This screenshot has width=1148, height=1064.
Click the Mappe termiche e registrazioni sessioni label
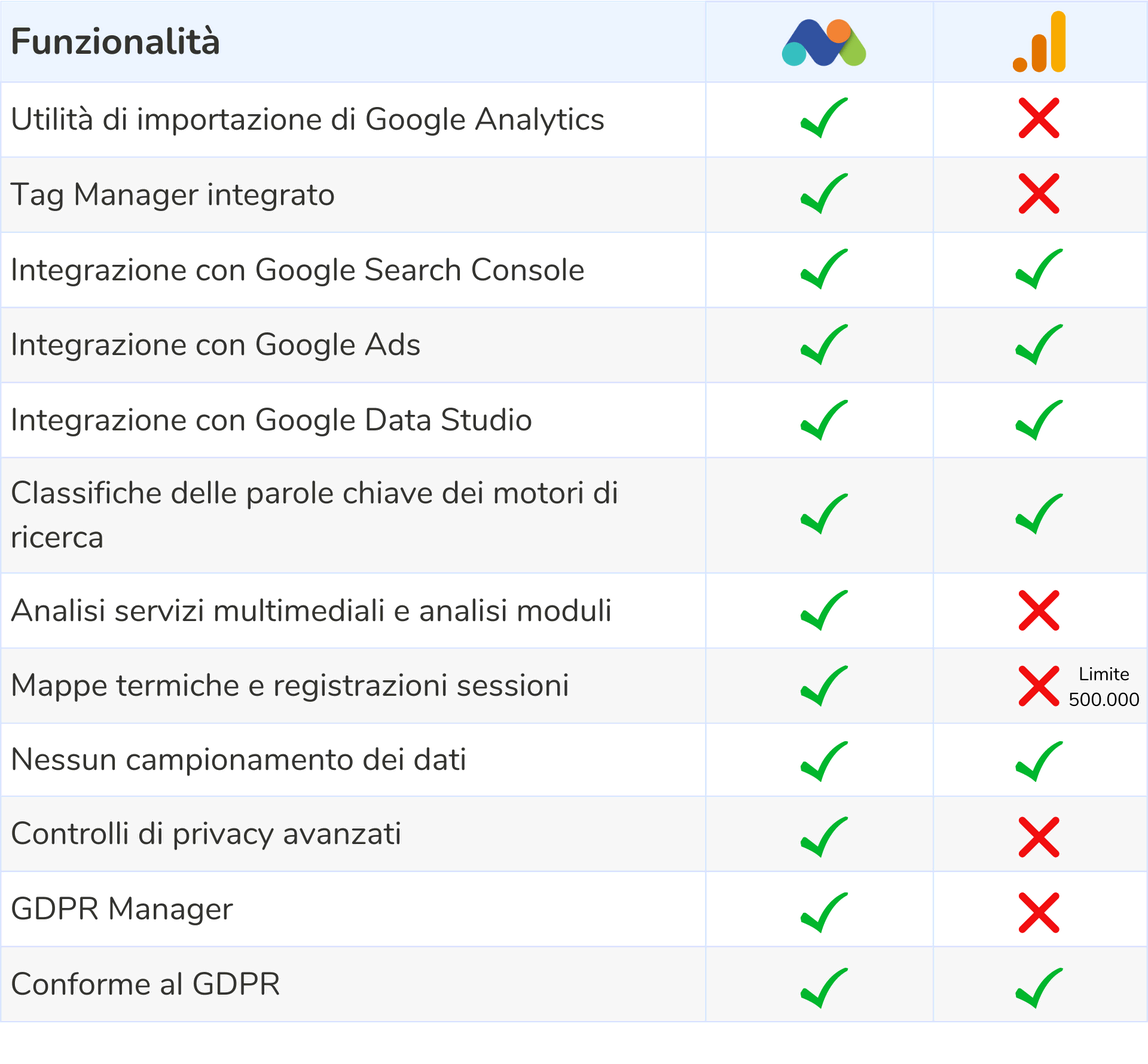(290, 685)
